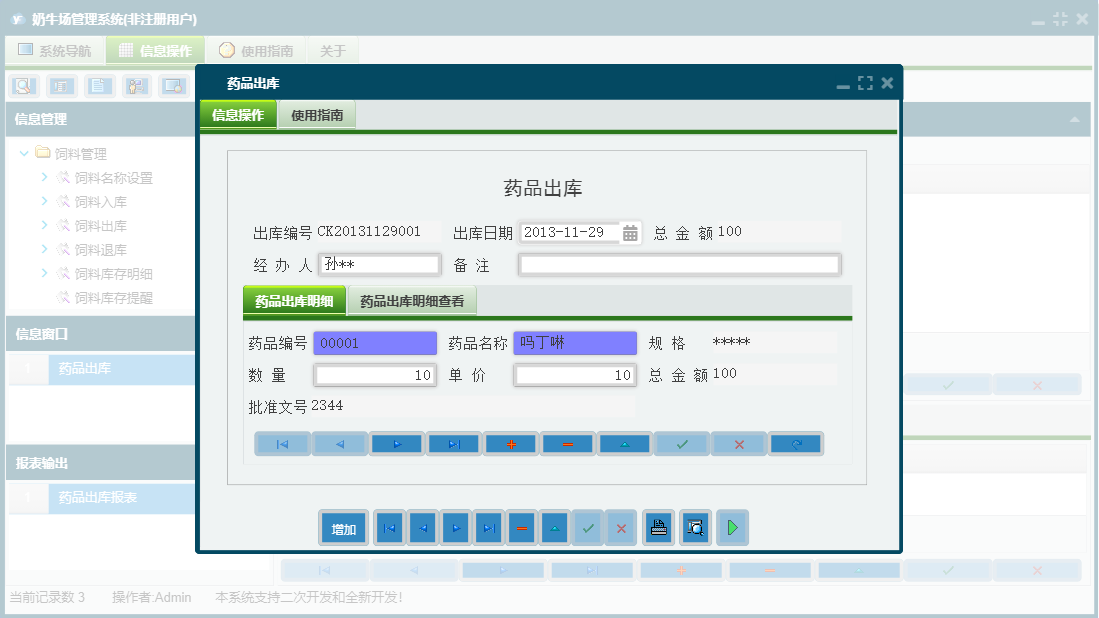Switch to the 药品出库明细查看 tab
The image size is (1099, 618).
(x=411, y=300)
